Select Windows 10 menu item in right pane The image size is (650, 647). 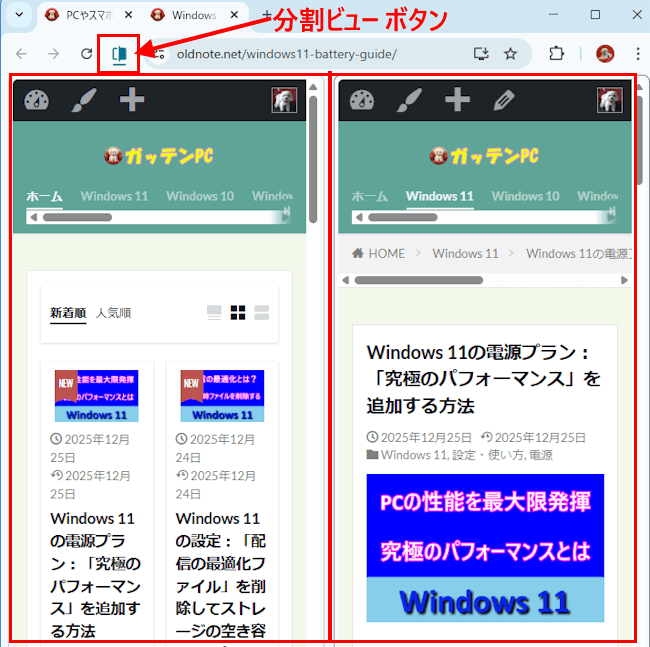[526, 196]
